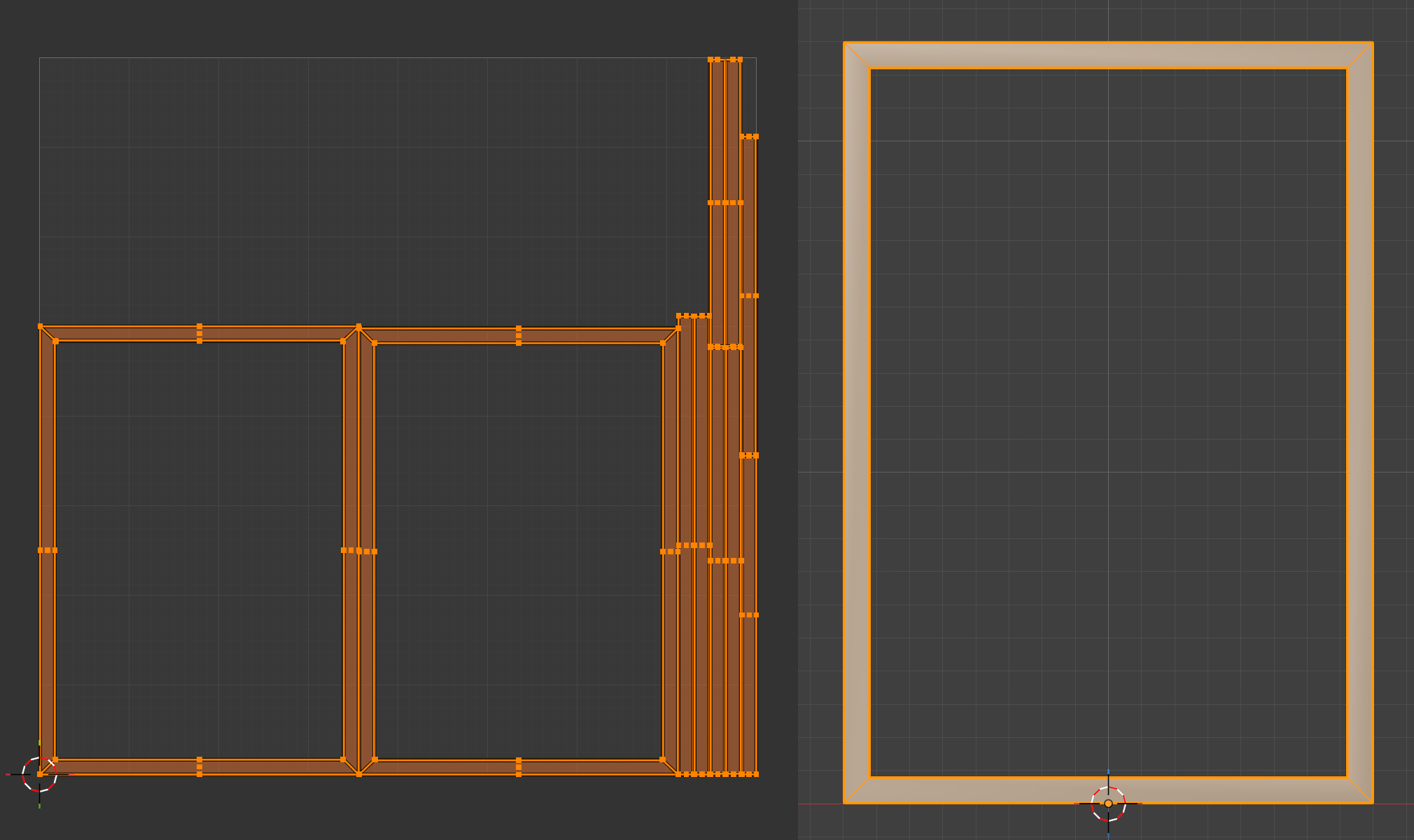This screenshot has height=840, width=1414.
Task: Select the tallest UV strip's top-left vertex
Action: tap(710, 59)
